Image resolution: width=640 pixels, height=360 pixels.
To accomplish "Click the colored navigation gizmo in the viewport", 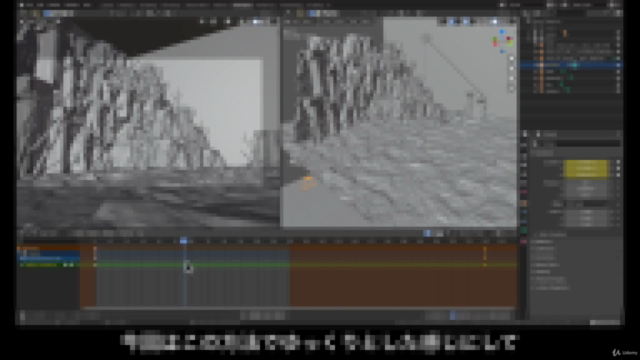I will (x=502, y=41).
